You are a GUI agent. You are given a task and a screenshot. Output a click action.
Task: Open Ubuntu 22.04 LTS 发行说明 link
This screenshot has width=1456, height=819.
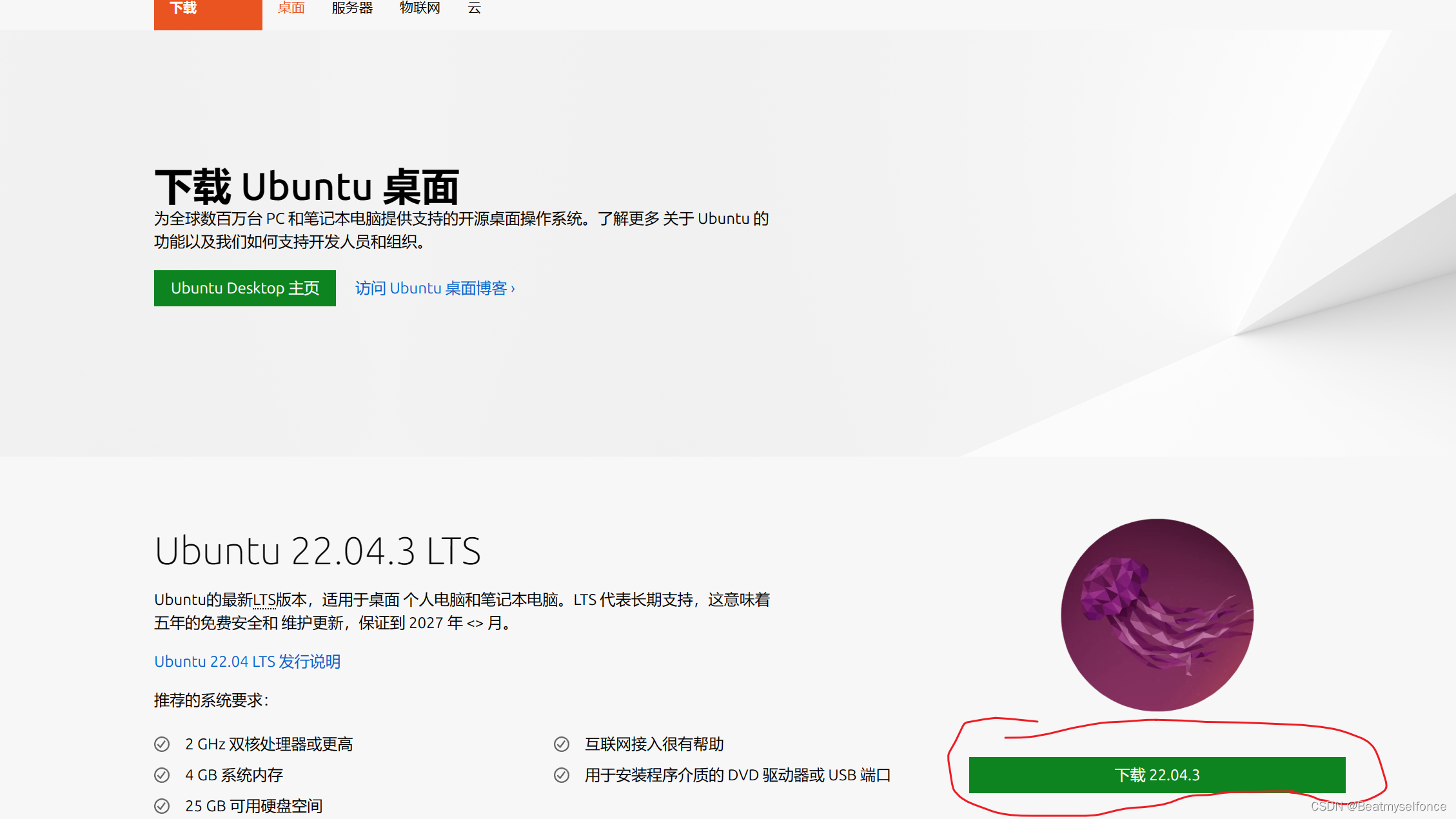click(x=247, y=661)
